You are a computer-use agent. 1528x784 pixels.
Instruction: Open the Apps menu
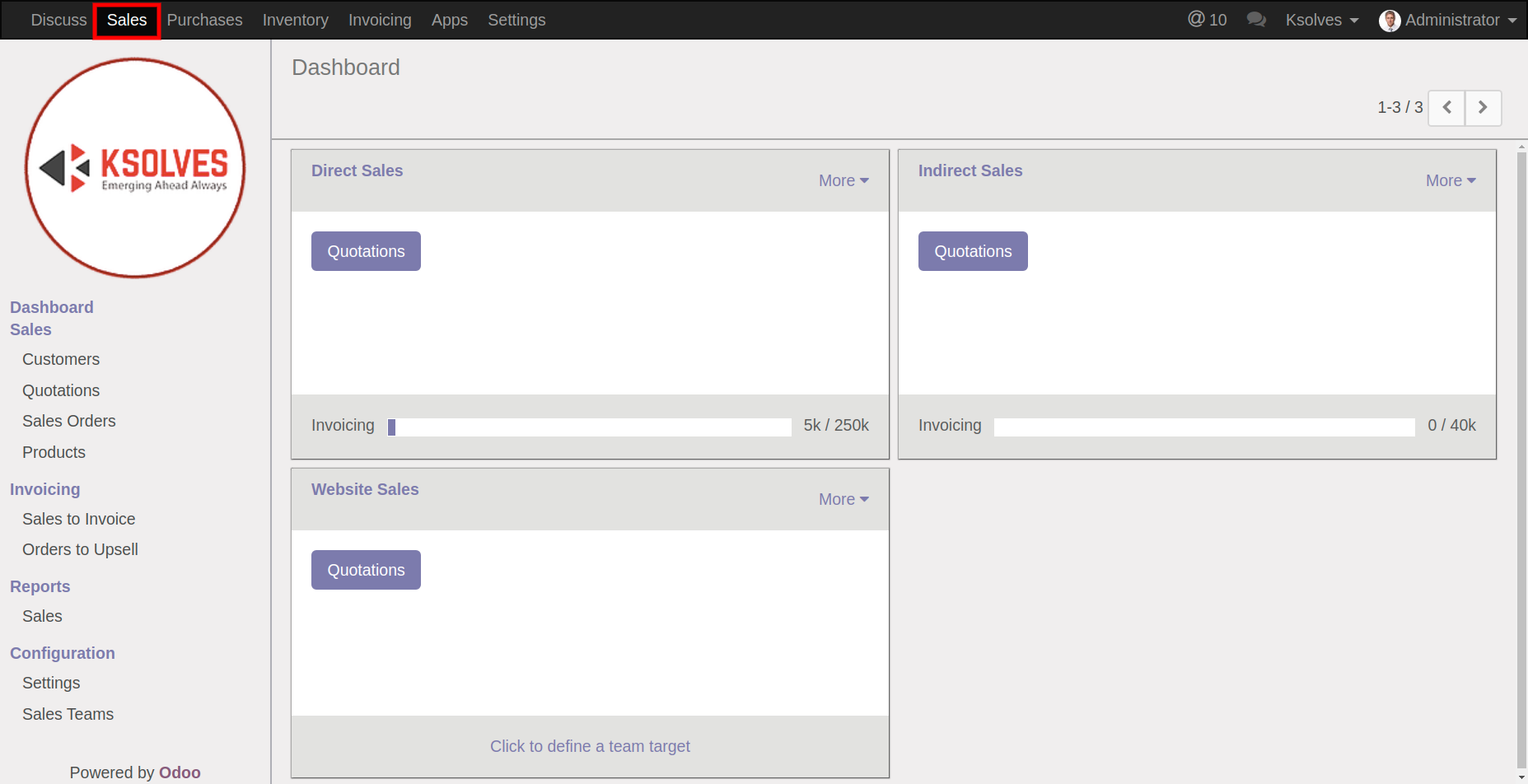tap(449, 20)
